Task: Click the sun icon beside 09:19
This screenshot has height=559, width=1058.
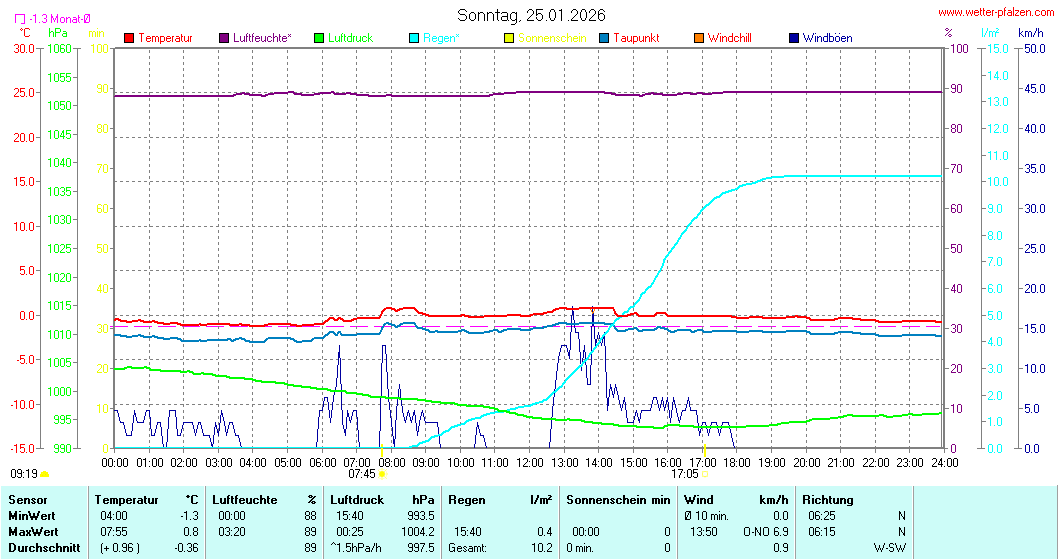Action: point(45,474)
